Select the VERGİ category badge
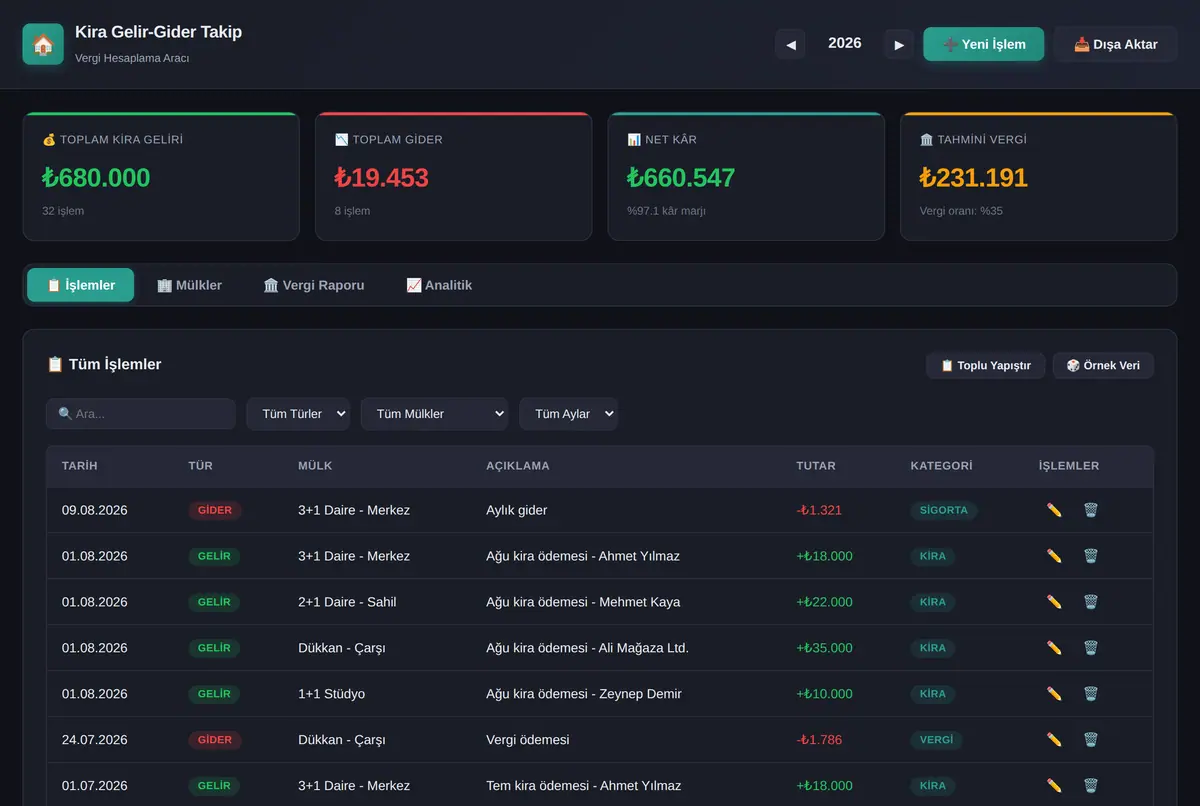 [x=936, y=740]
